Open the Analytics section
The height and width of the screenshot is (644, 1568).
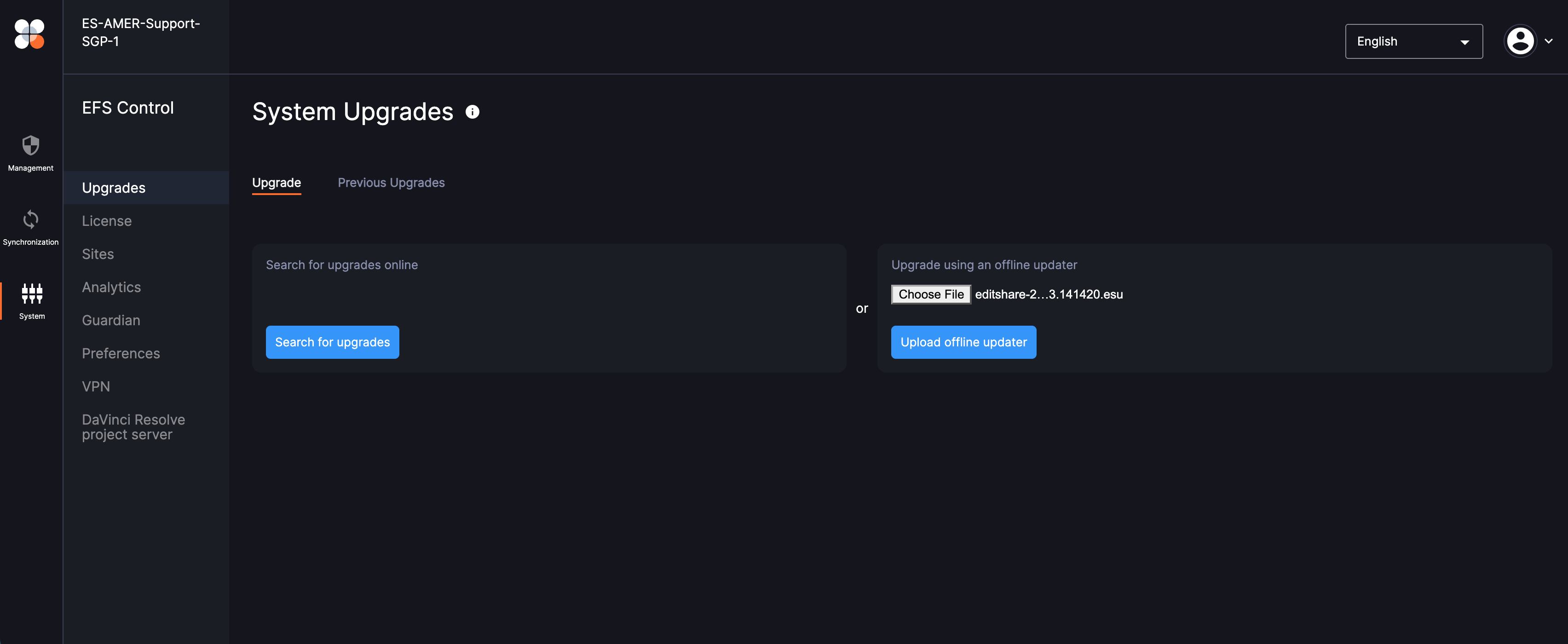(111, 287)
